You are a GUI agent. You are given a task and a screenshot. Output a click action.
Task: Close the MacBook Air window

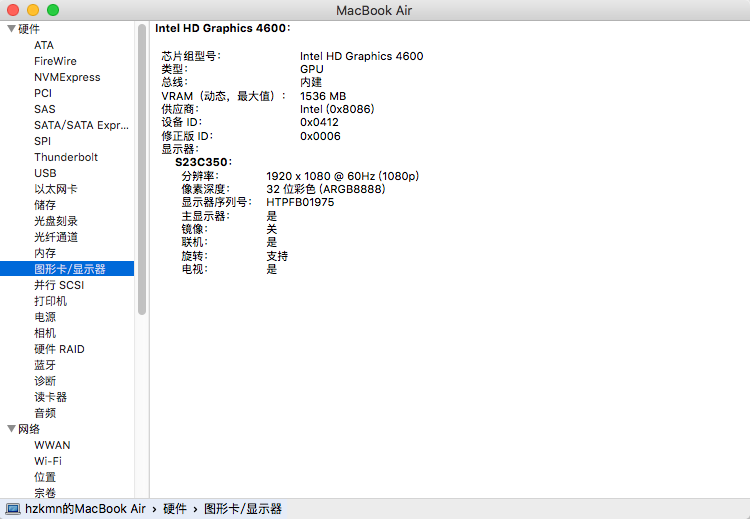pos(13,10)
